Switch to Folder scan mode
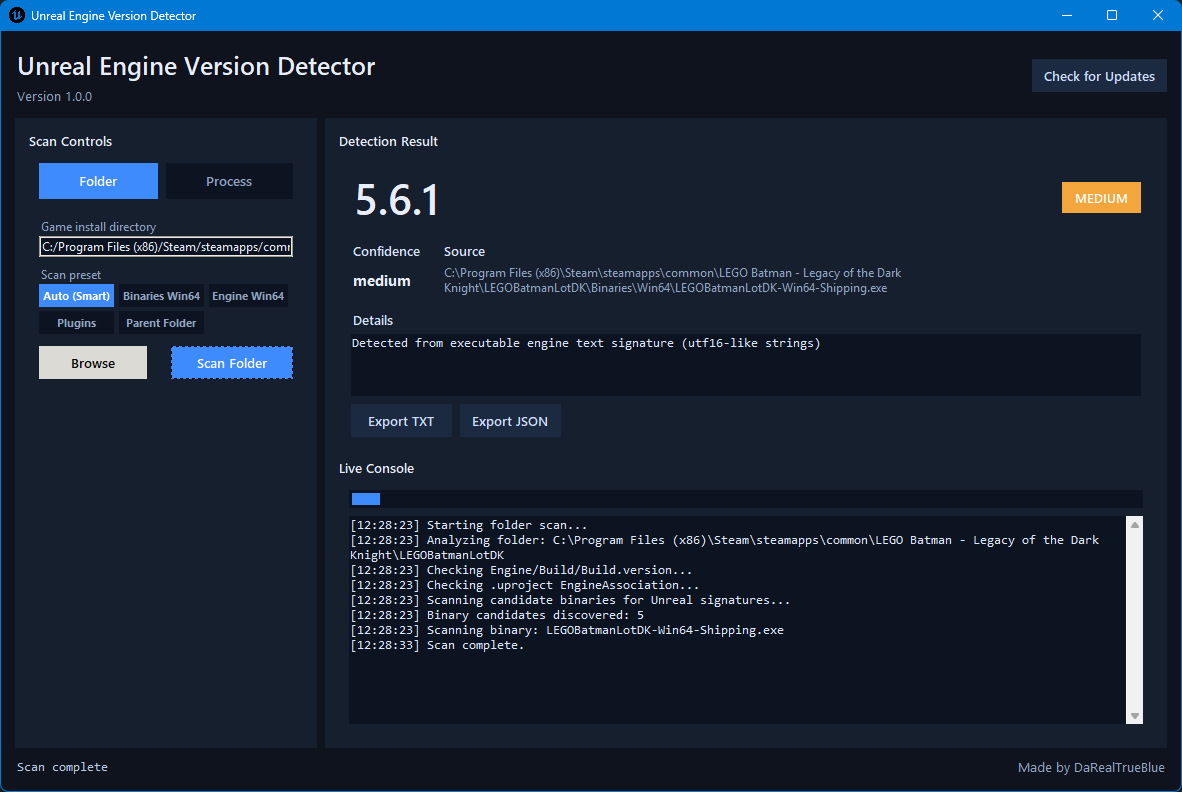This screenshot has height=792, width=1182. point(98,181)
